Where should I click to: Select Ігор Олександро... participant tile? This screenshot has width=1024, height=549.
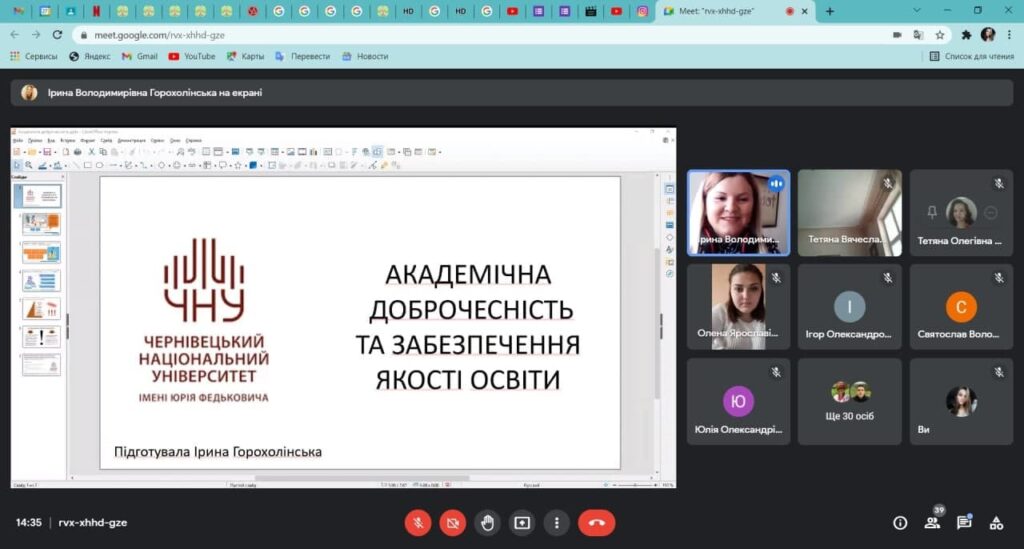[850, 307]
